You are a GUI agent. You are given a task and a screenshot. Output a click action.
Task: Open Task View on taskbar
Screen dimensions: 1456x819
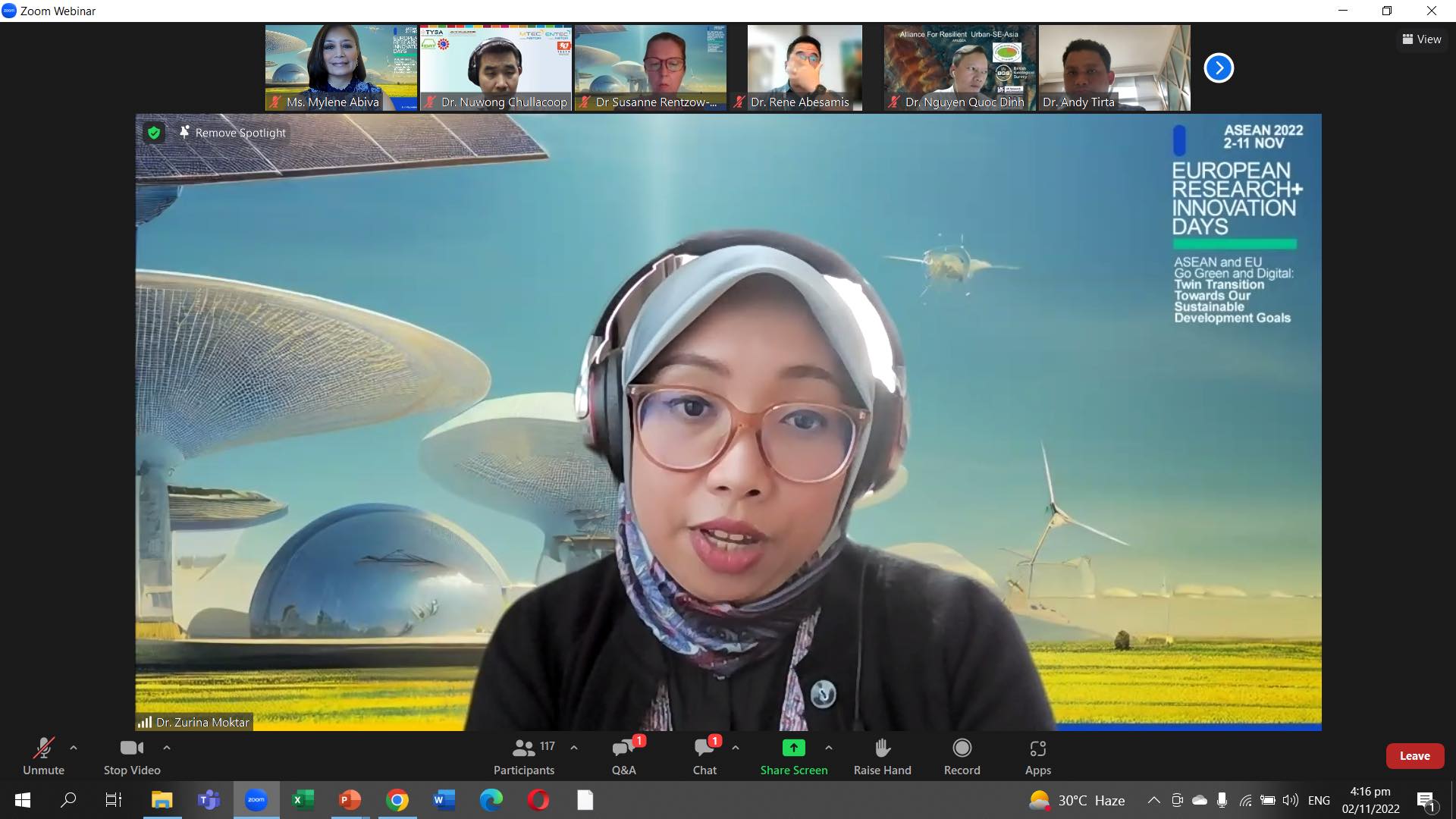(114, 800)
